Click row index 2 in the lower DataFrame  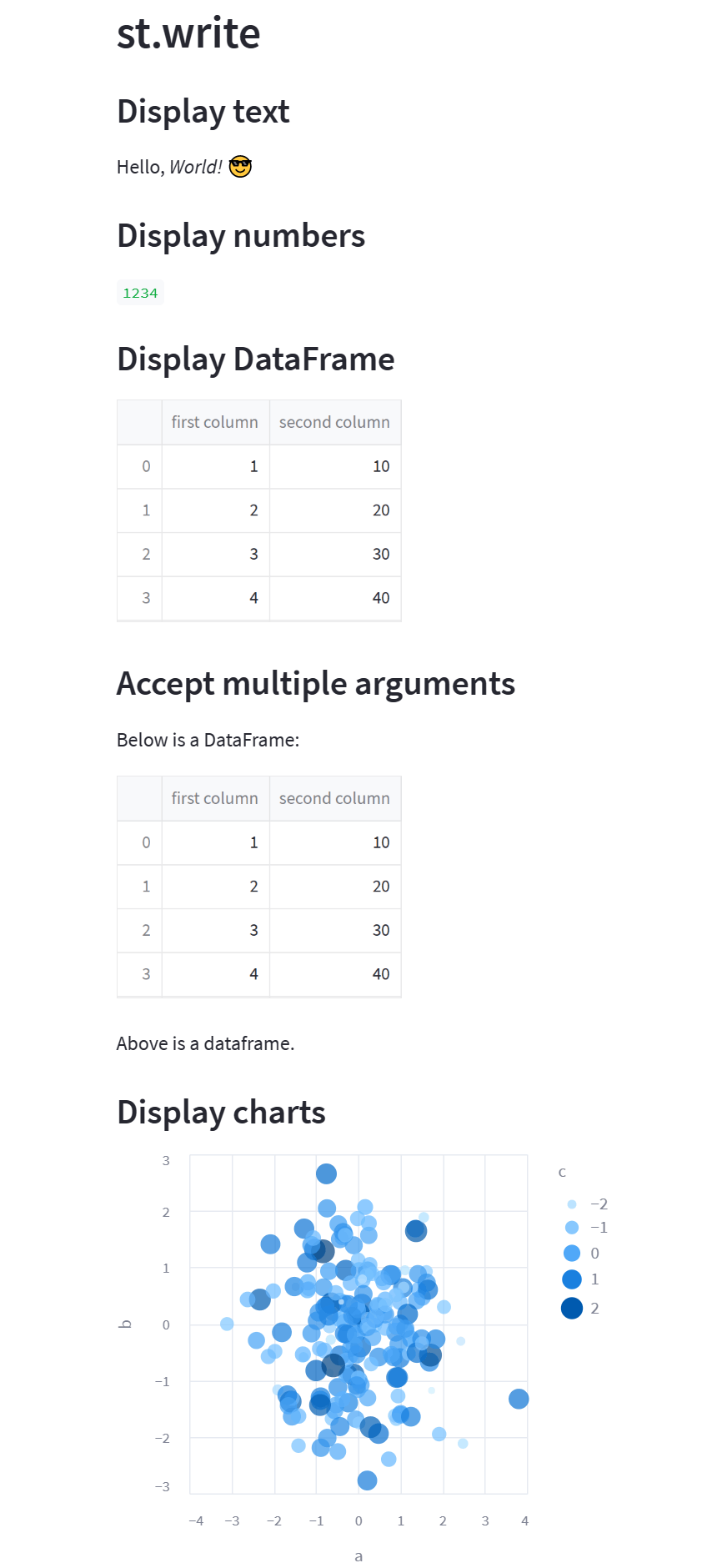(146, 930)
